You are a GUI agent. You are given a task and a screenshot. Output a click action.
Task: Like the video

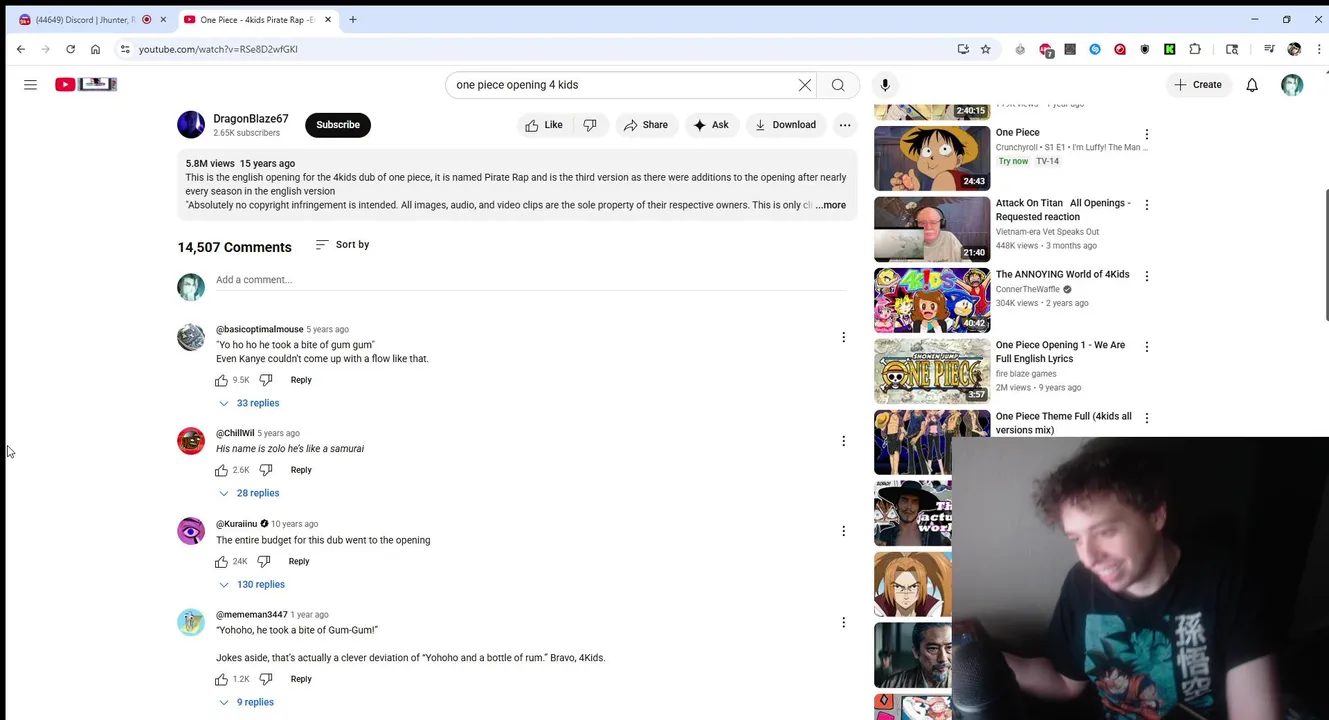pyautogui.click(x=544, y=125)
